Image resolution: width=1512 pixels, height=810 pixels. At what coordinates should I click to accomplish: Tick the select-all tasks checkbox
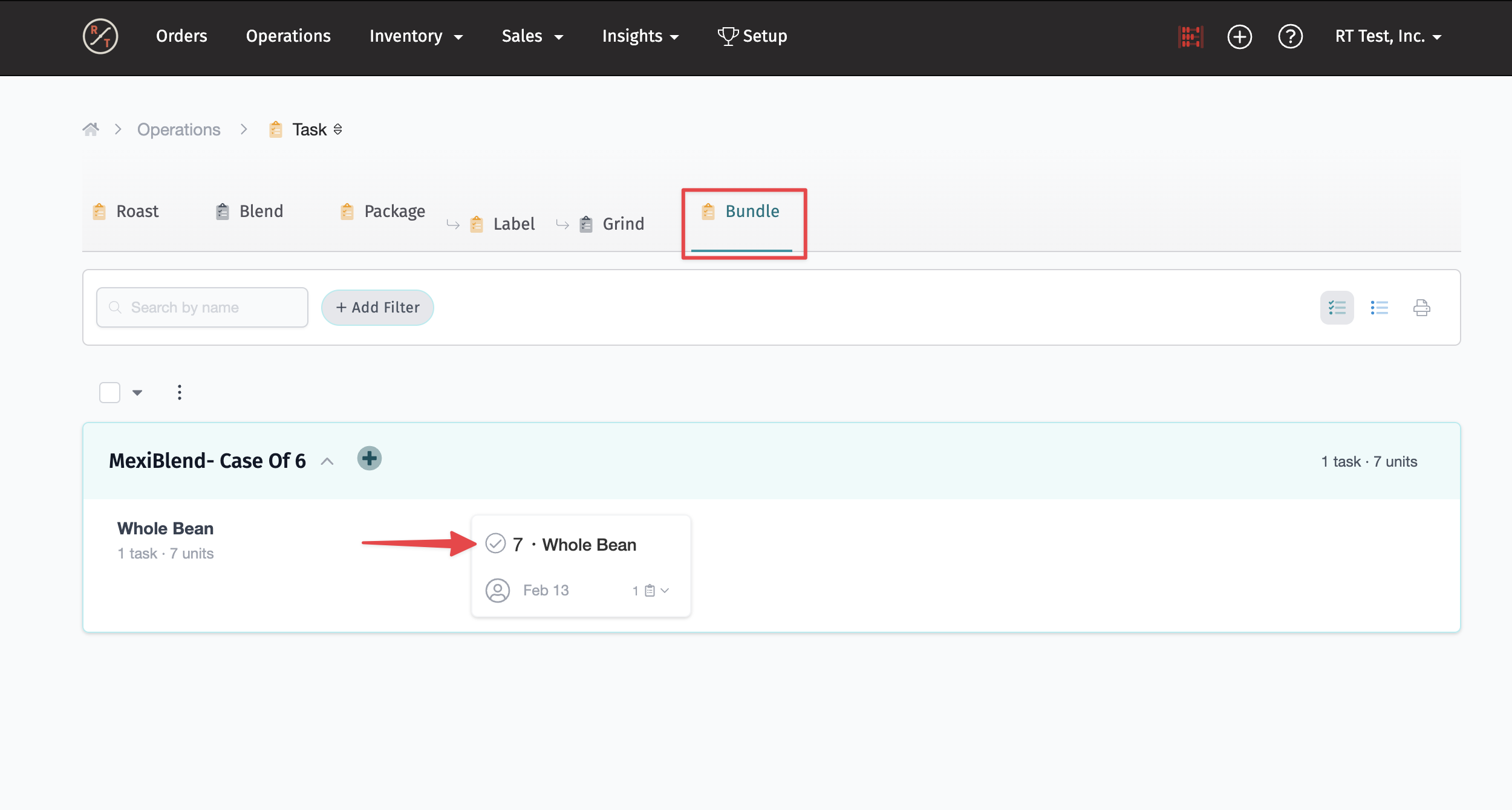pyautogui.click(x=109, y=392)
